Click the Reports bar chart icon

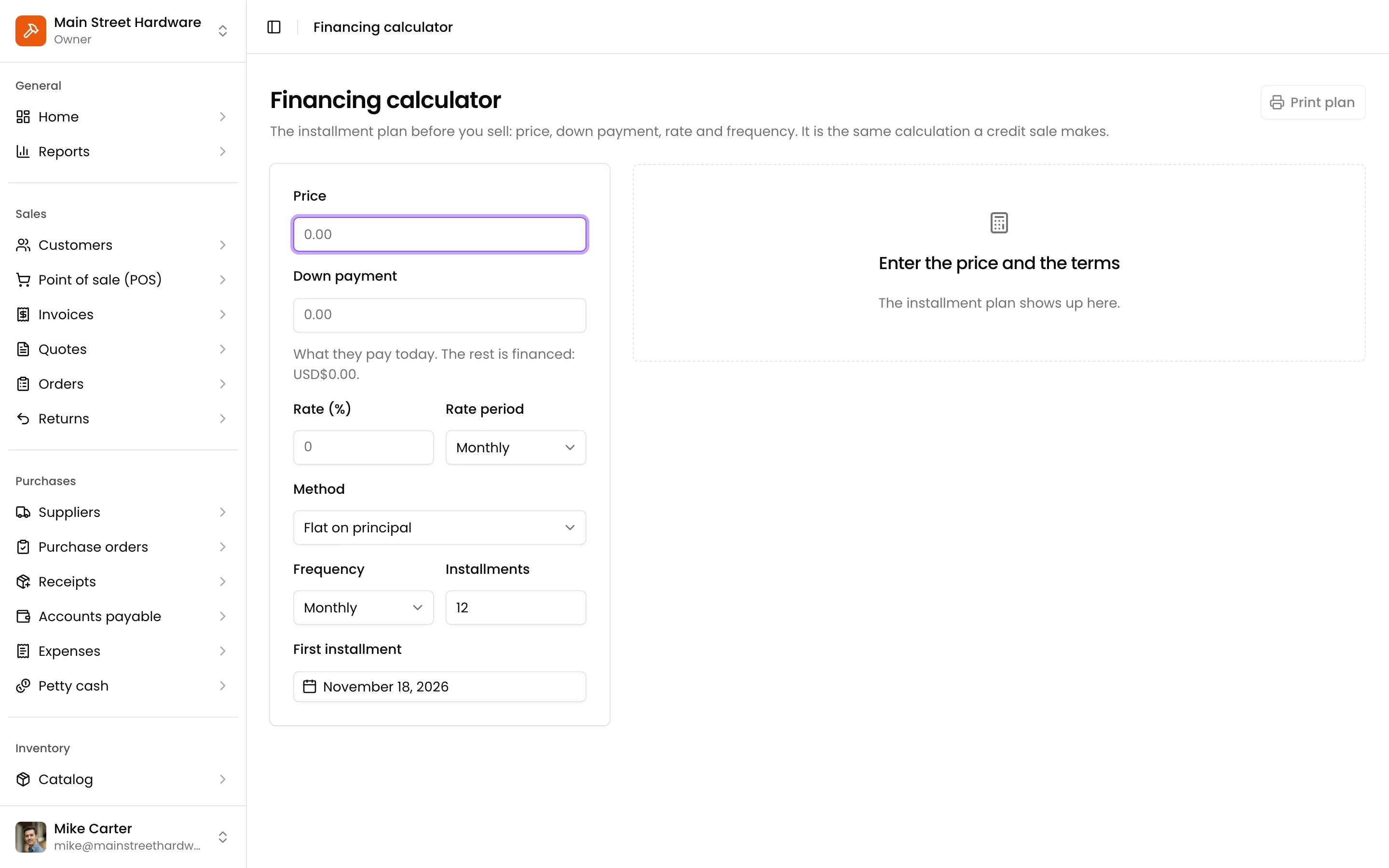click(x=23, y=151)
